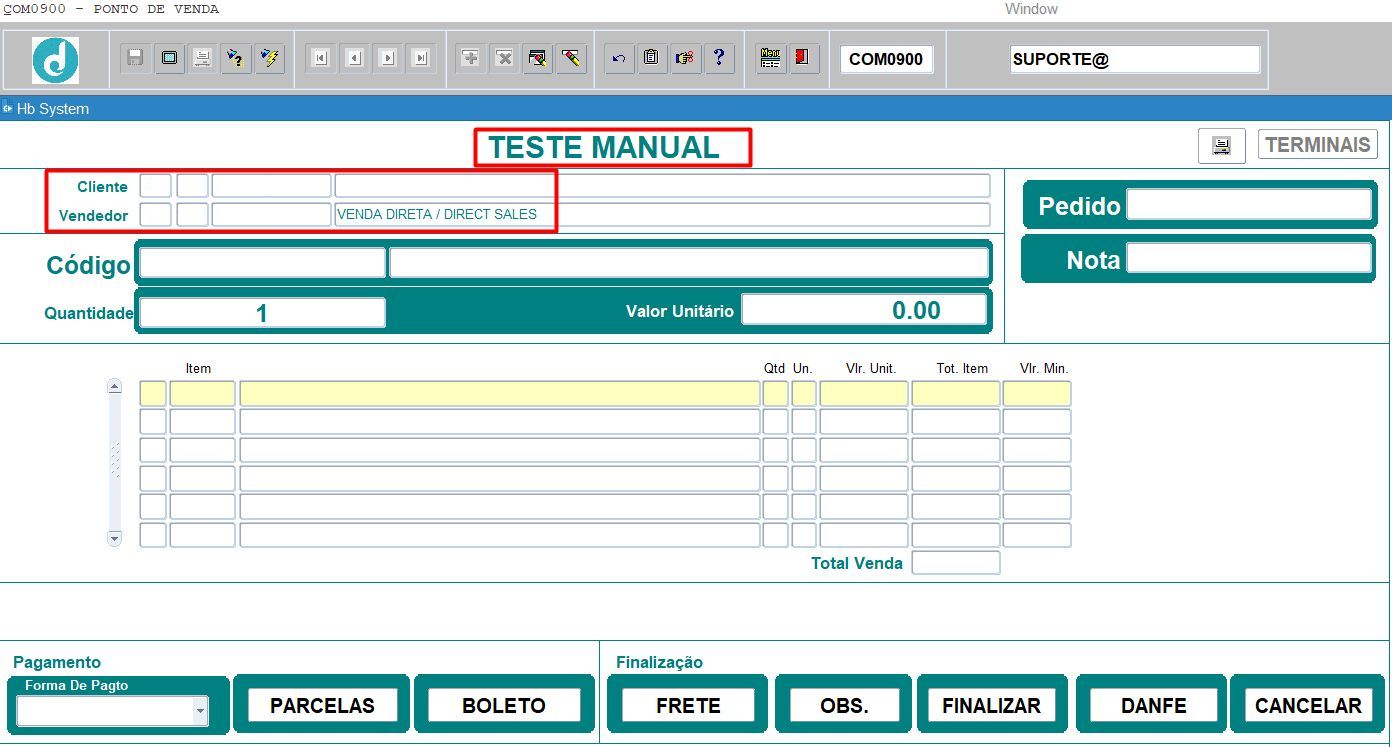
Task: Open the Window menu
Action: point(1031,9)
